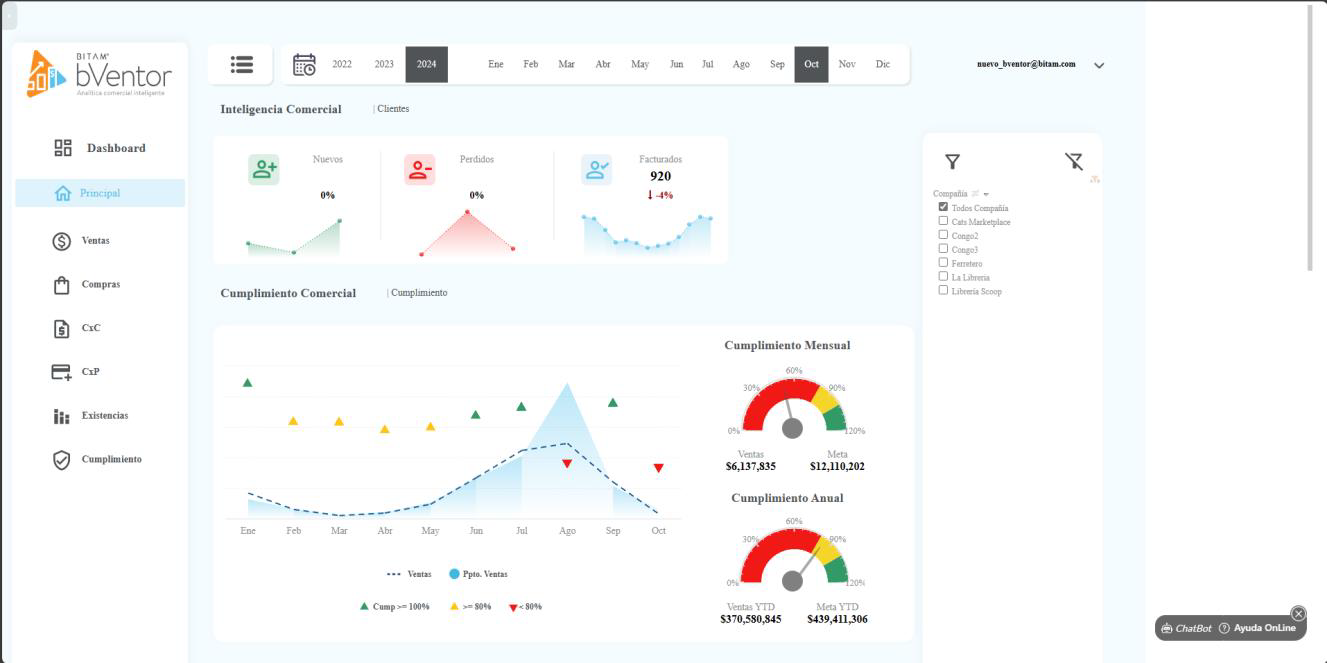Open Cumplimiento via its shield check icon
1327x663 pixels.
tap(61, 460)
